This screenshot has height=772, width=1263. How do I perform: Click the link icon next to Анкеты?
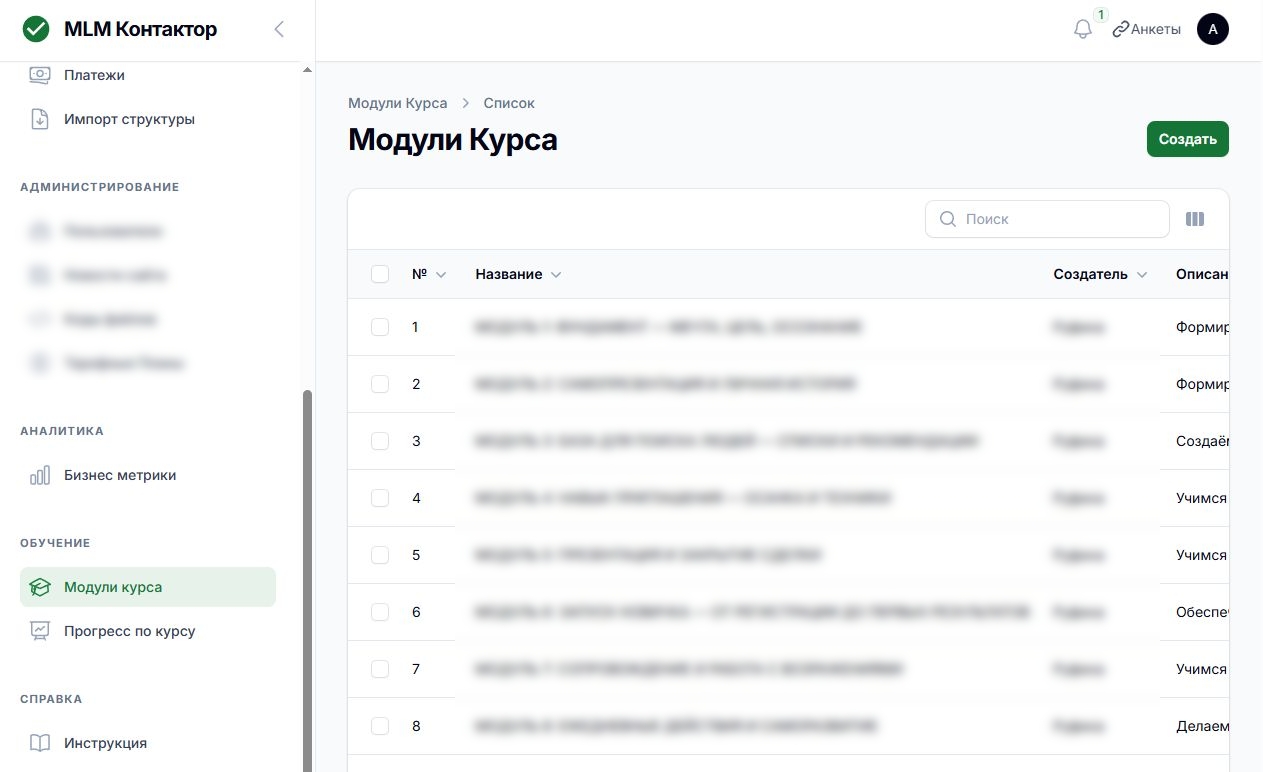pyautogui.click(x=1120, y=30)
